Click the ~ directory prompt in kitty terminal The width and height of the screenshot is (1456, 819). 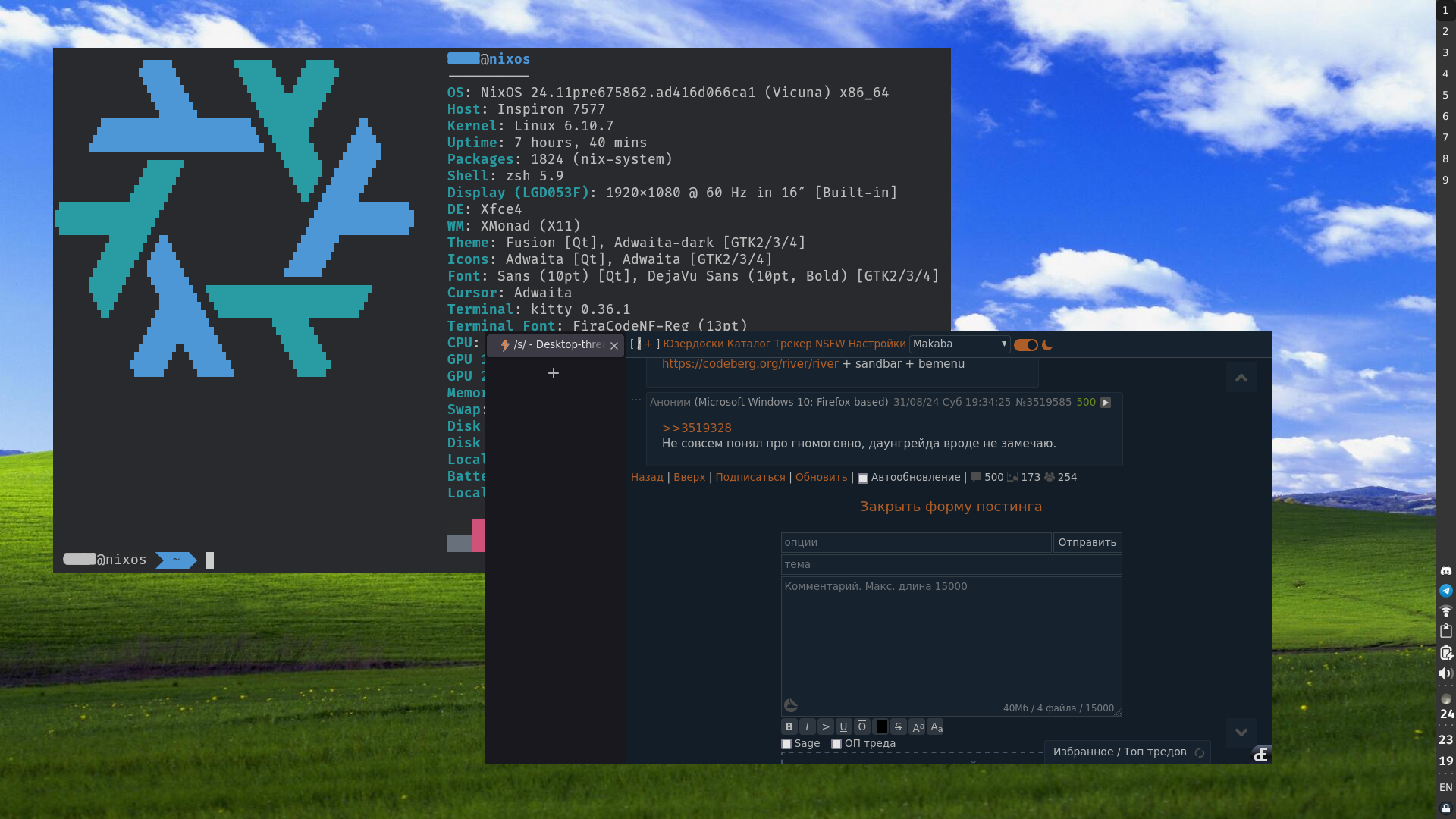click(176, 560)
